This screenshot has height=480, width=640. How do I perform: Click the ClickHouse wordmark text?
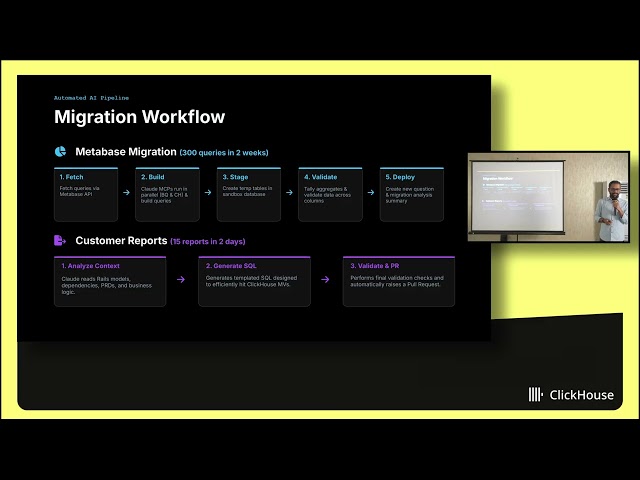pos(582,395)
